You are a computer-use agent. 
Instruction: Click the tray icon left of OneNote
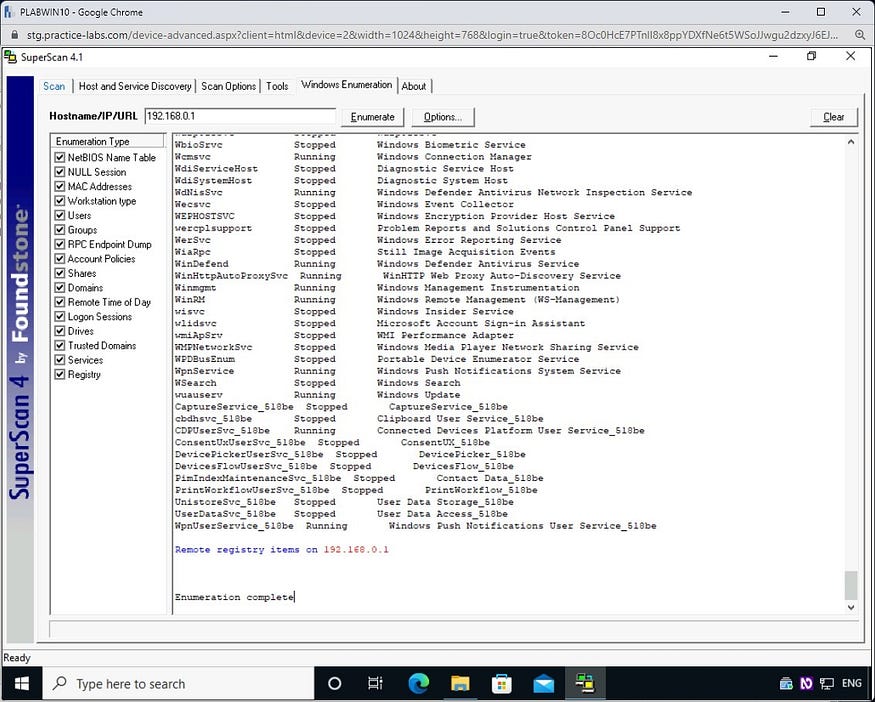pyautogui.click(x=786, y=683)
